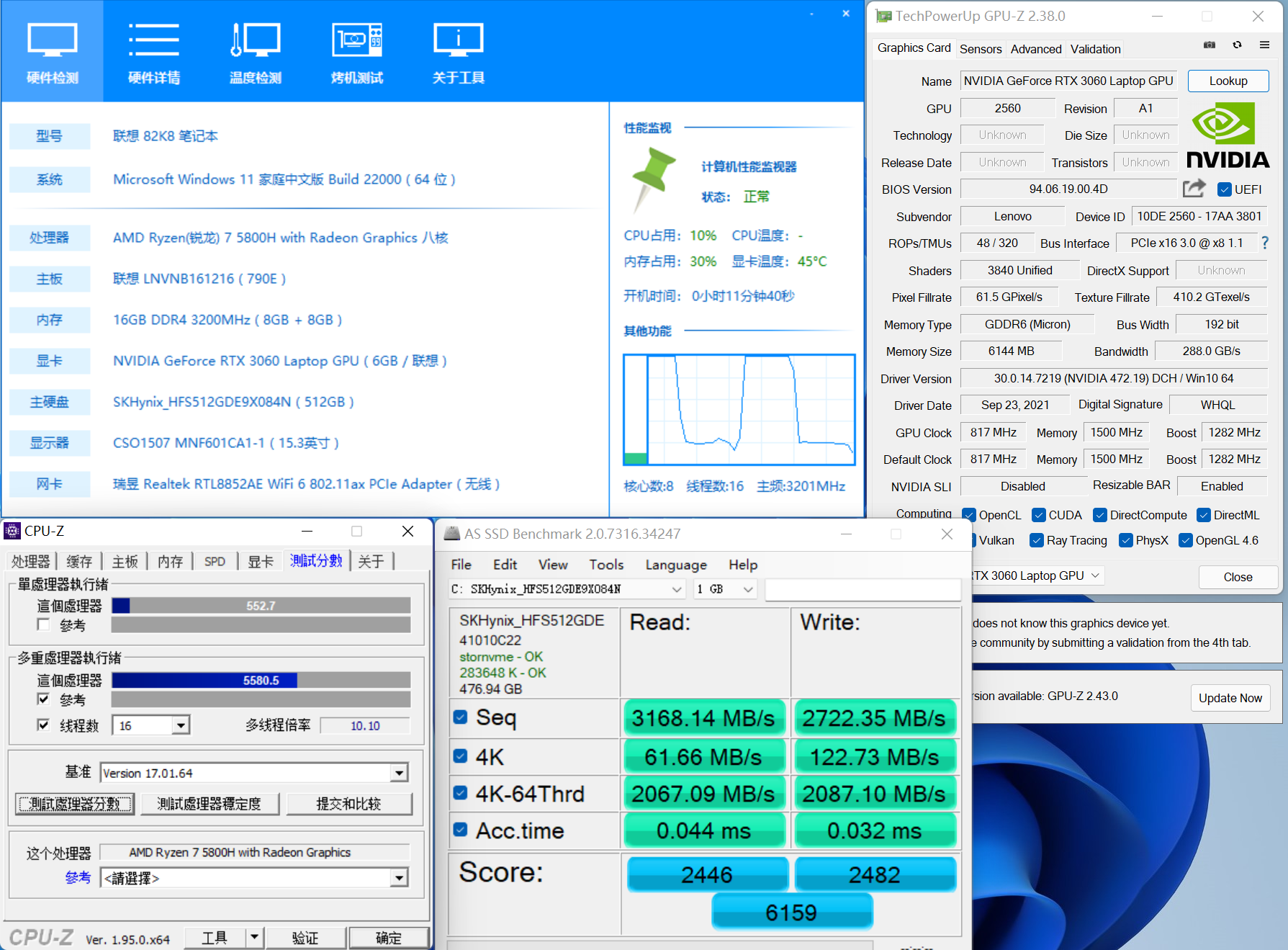
Task: Open the 温度检测 temperature monitor icon
Action: (x=256, y=51)
